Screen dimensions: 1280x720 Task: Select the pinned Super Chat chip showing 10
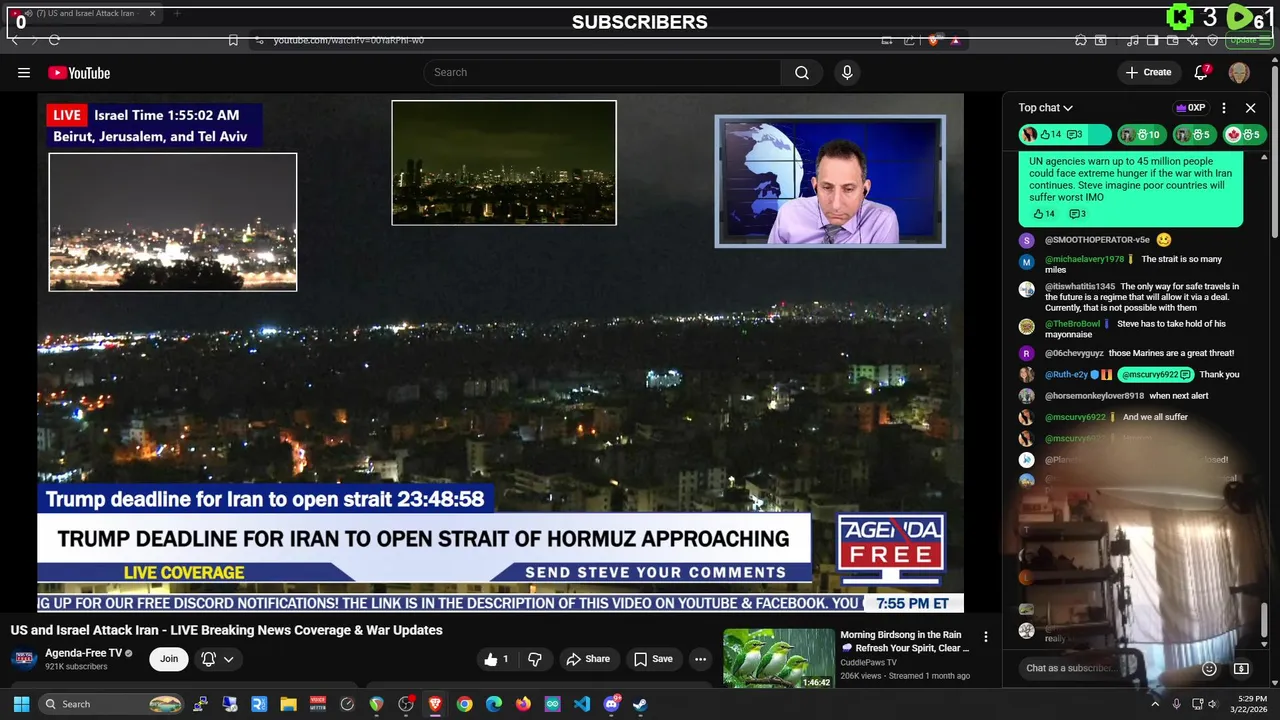(1141, 134)
